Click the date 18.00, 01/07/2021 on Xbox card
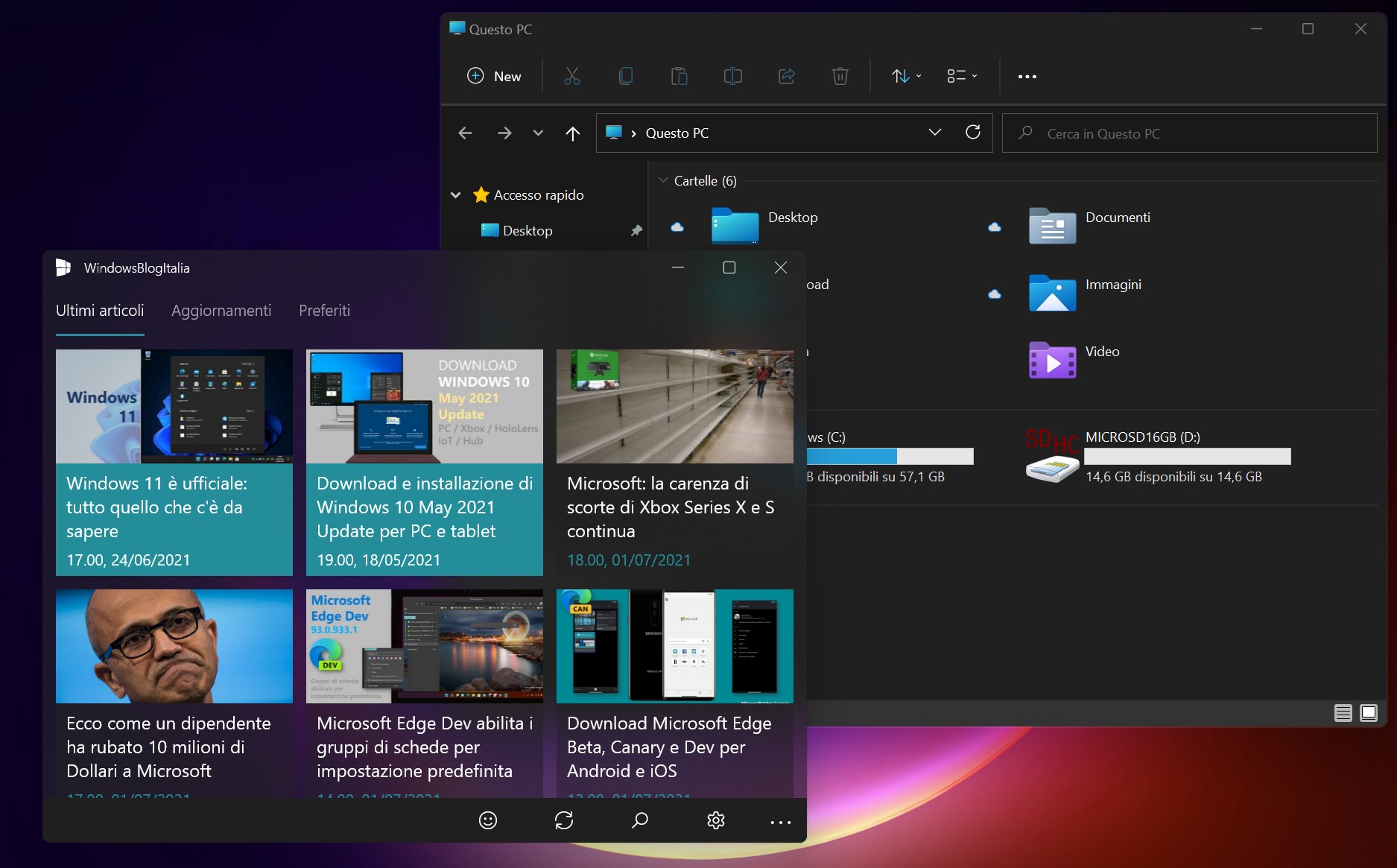The height and width of the screenshot is (868, 1397). [629, 560]
